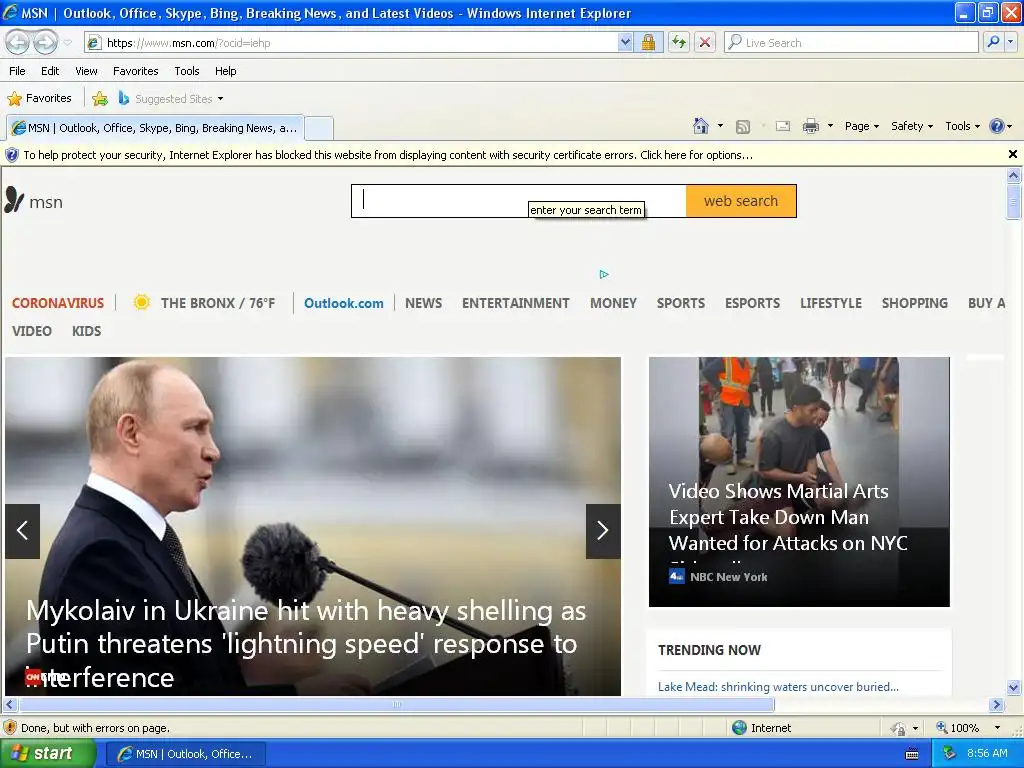
Task: Click the Live Search input box
Action: pyautogui.click(x=852, y=42)
